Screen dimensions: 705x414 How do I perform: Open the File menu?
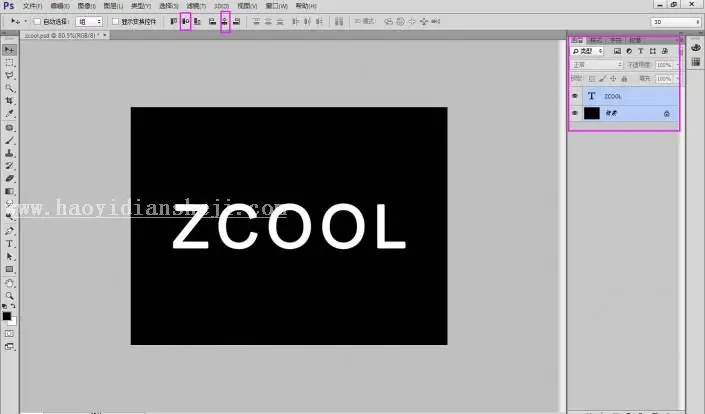(32, 6)
